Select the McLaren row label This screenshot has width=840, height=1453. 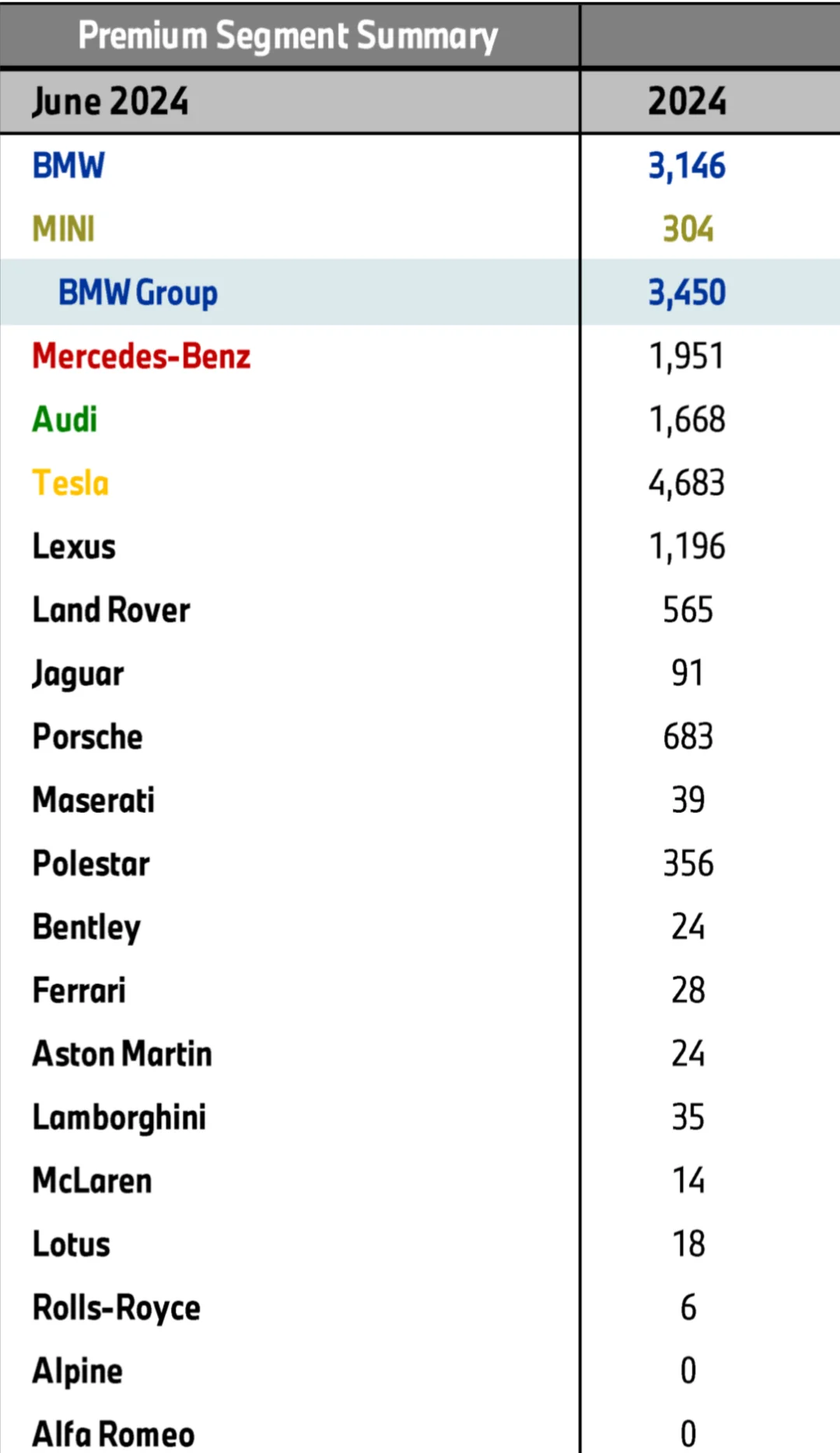click(x=92, y=1181)
